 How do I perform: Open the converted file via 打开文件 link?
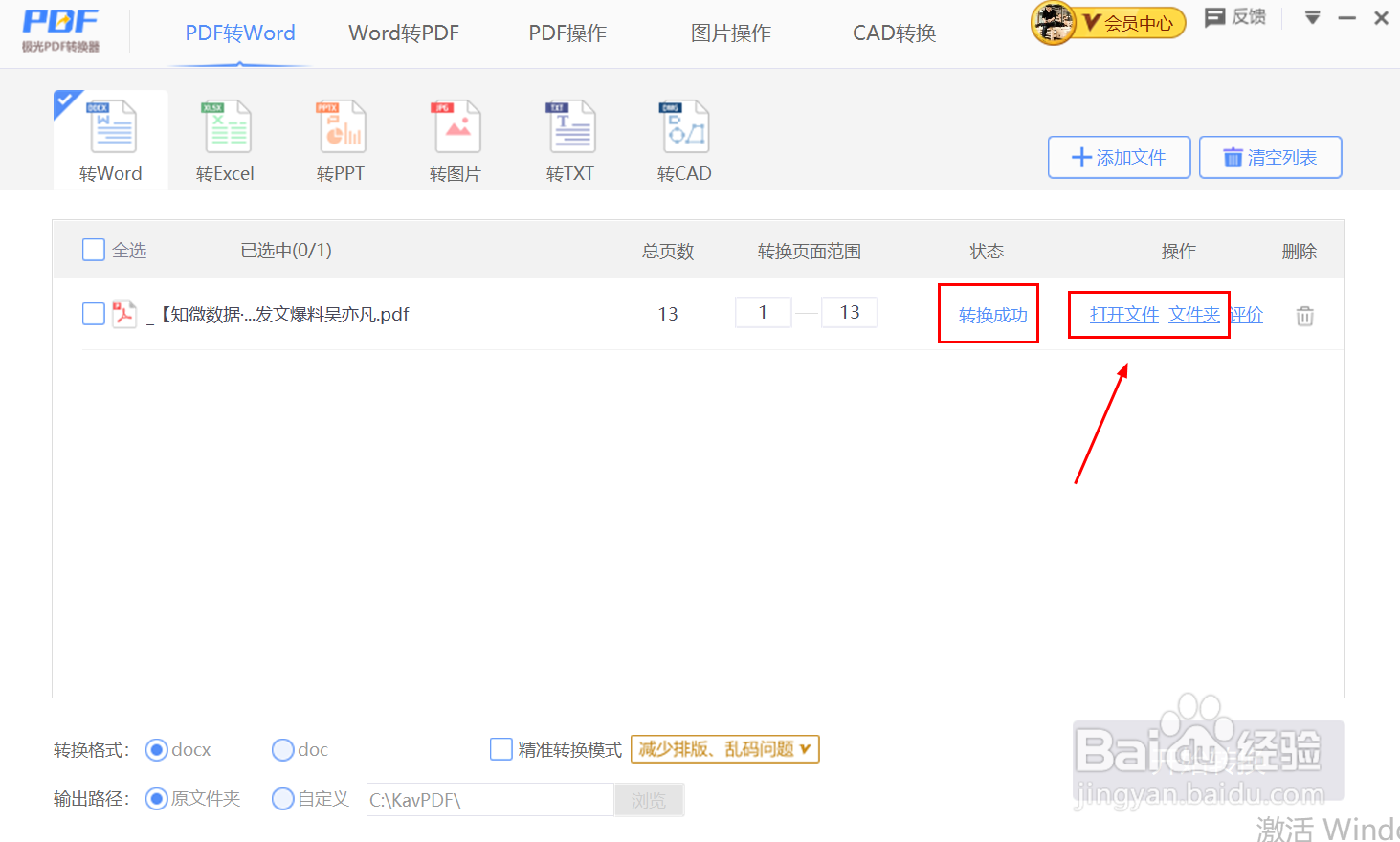(1122, 314)
